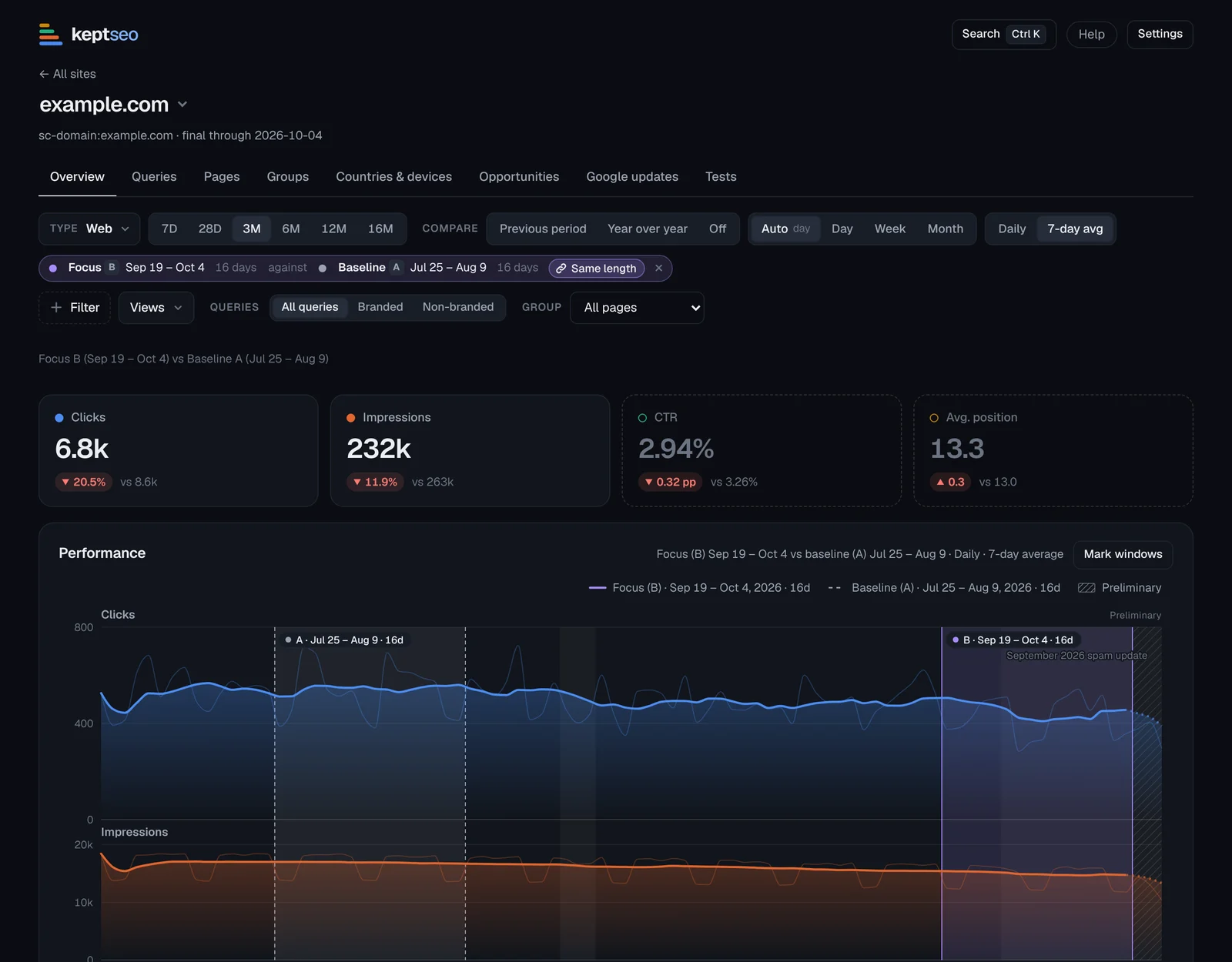Click the Preliminary hatched legend swatch
The height and width of the screenshot is (962, 1232).
[x=1086, y=588]
